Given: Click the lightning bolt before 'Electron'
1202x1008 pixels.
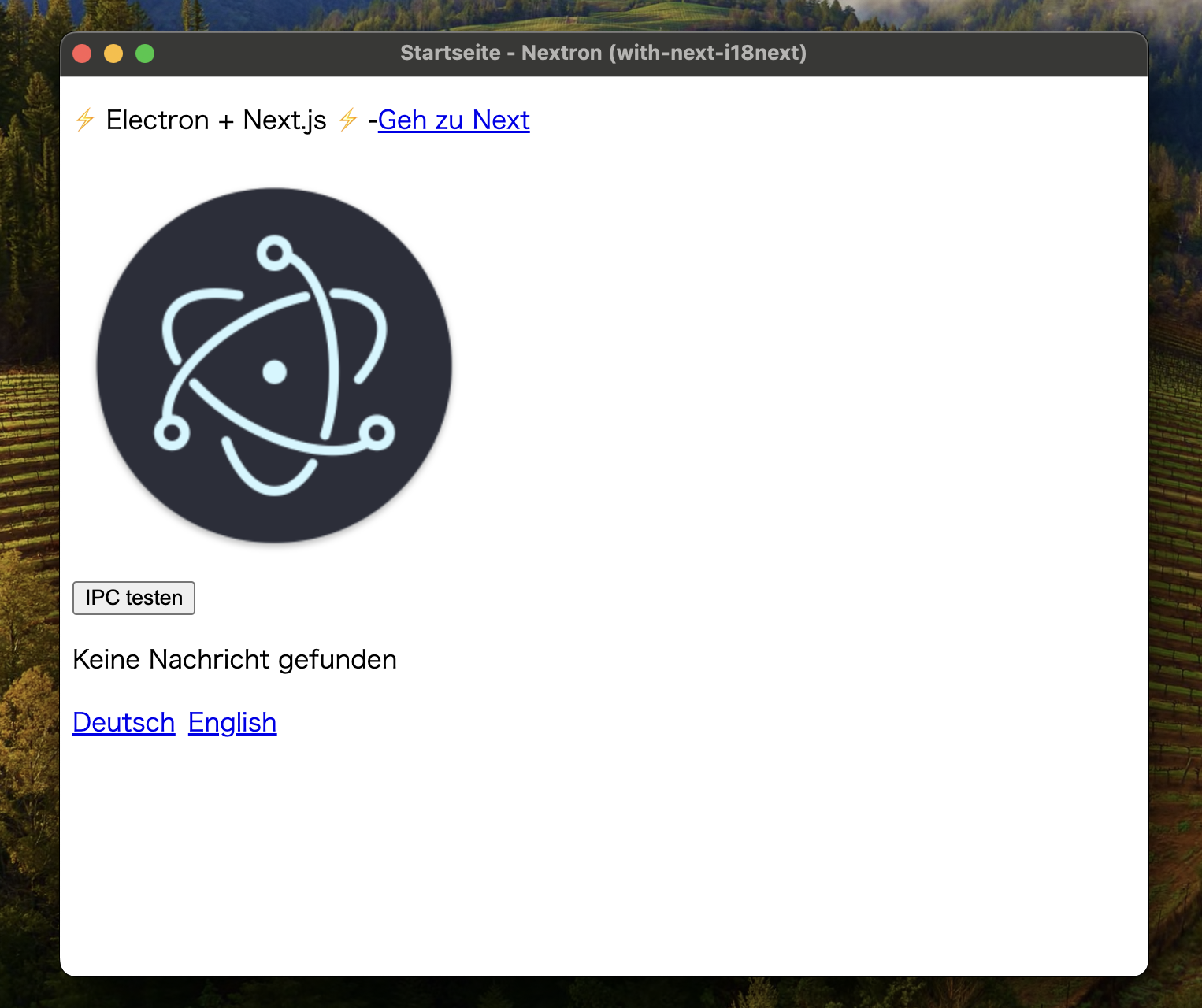Looking at the screenshot, I should (x=85, y=120).
